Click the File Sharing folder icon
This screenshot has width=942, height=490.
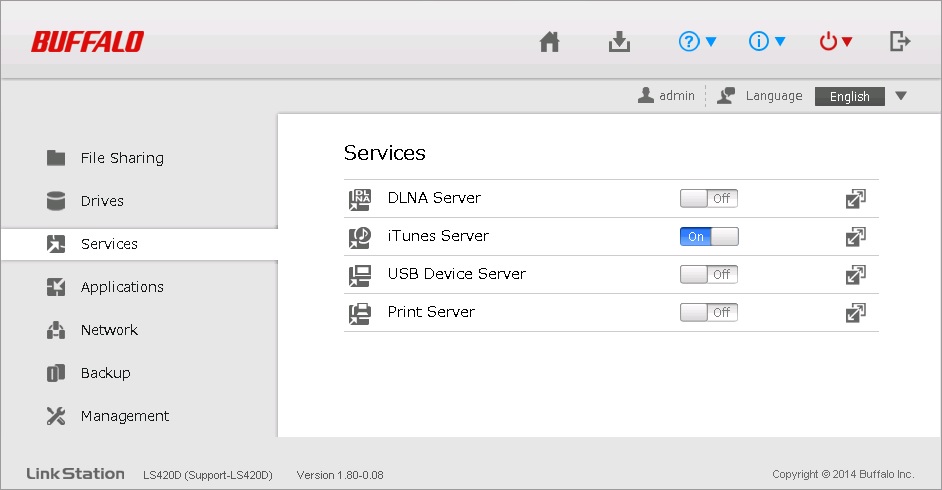click(56, 158)
